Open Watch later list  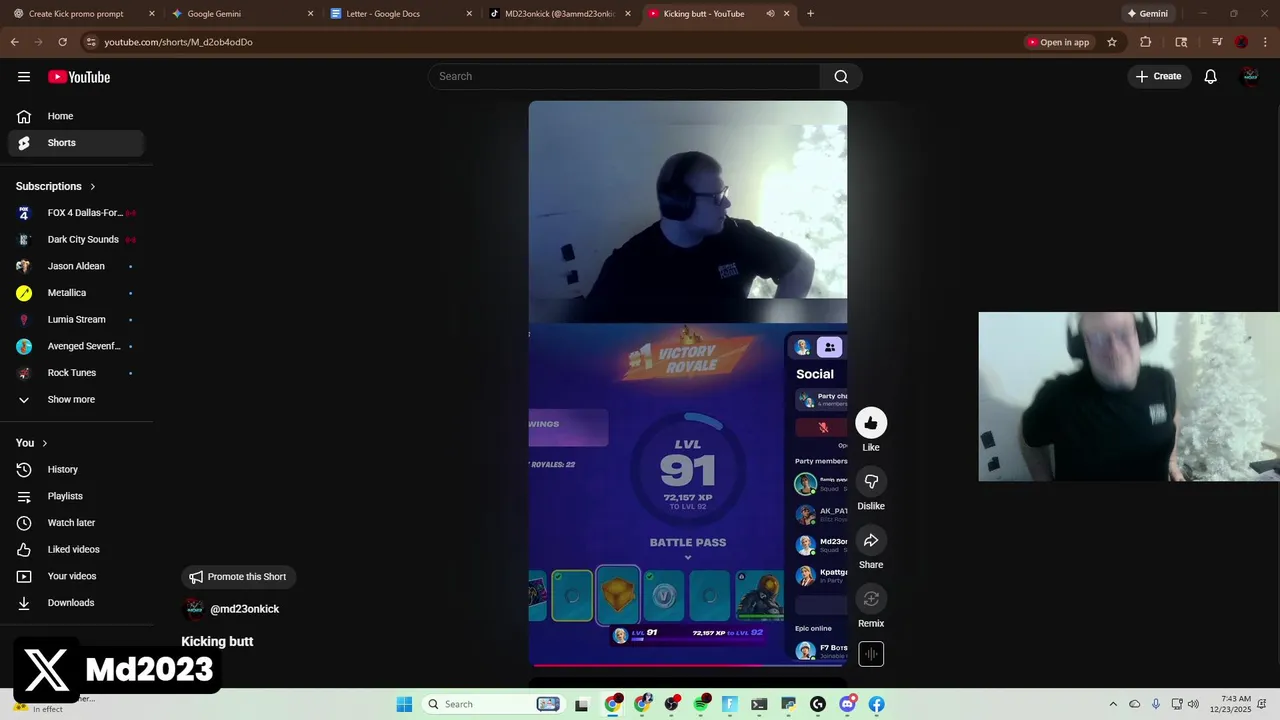point(75,523)
